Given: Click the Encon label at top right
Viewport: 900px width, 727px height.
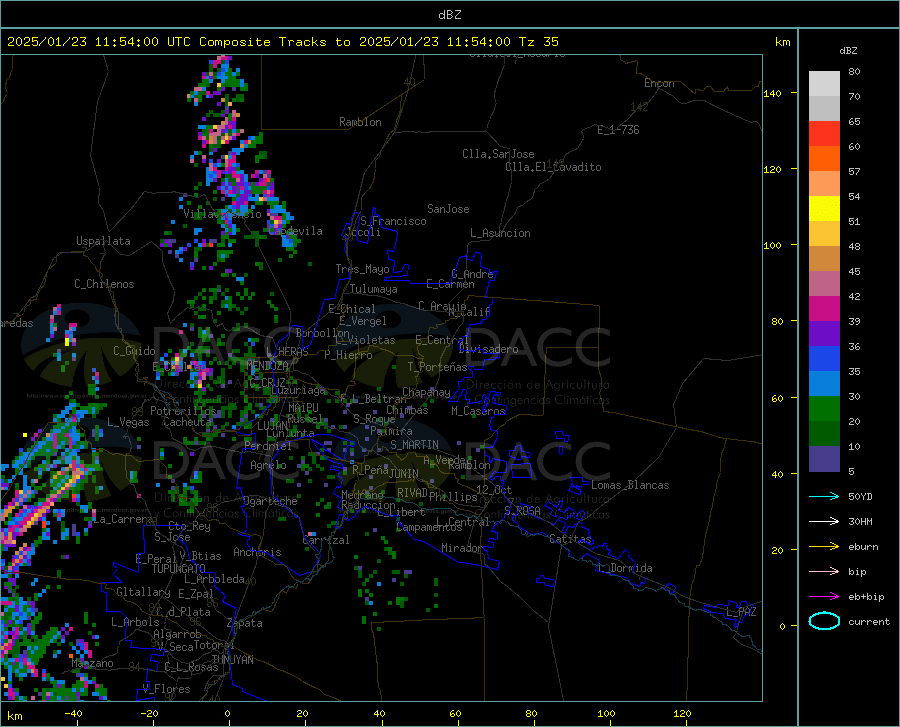Looking at the screenshot, I should (x=659, y=83).
